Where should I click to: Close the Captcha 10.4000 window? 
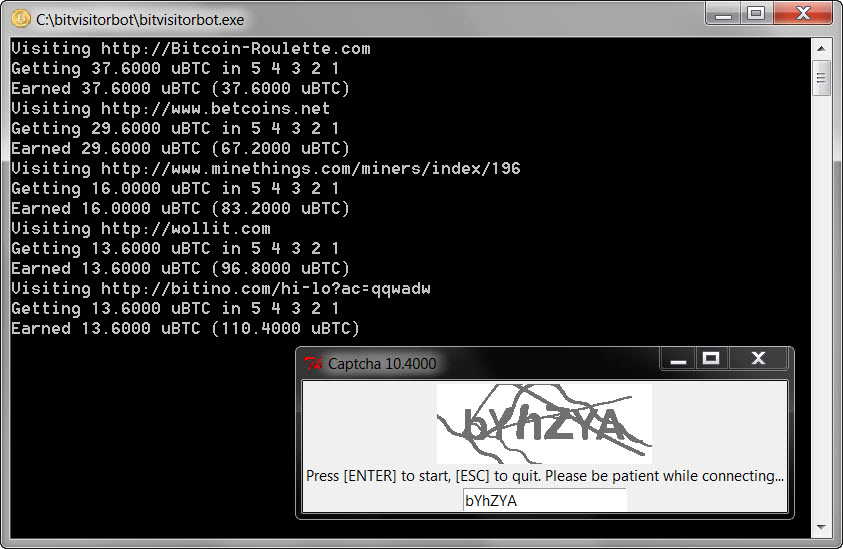[x=758, y=359]
